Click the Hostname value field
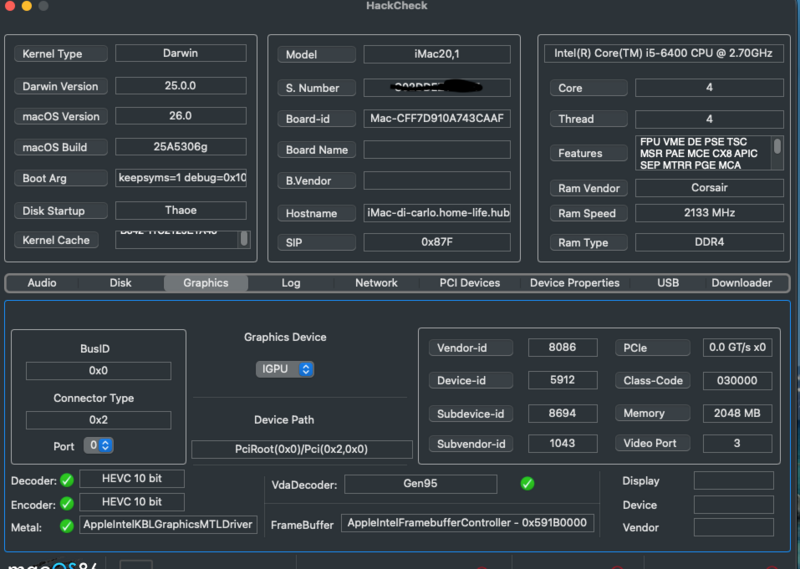 (x=437, y=213)
